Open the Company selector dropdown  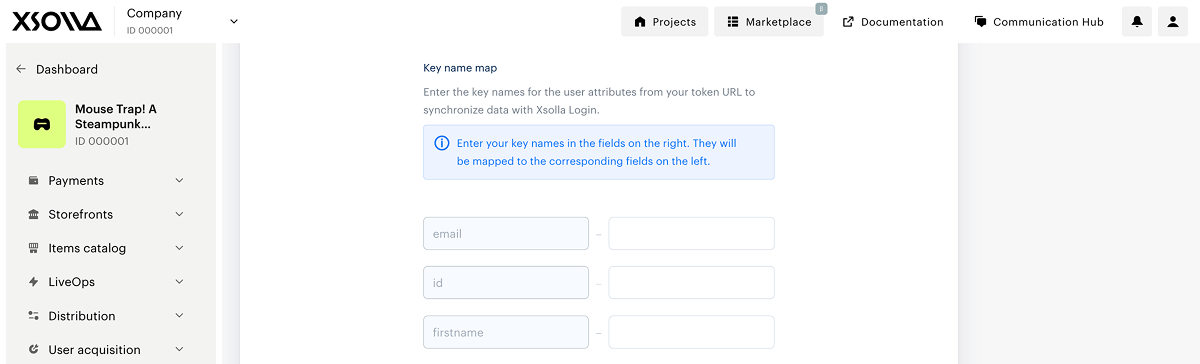(234, 21)
